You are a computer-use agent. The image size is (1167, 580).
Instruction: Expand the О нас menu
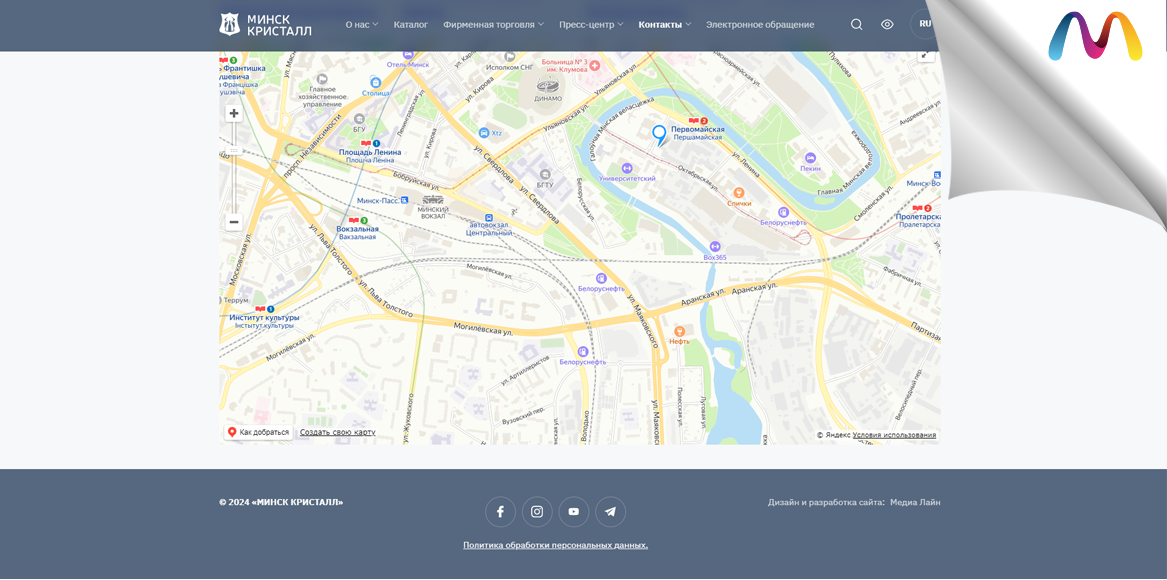coord(362,25)
